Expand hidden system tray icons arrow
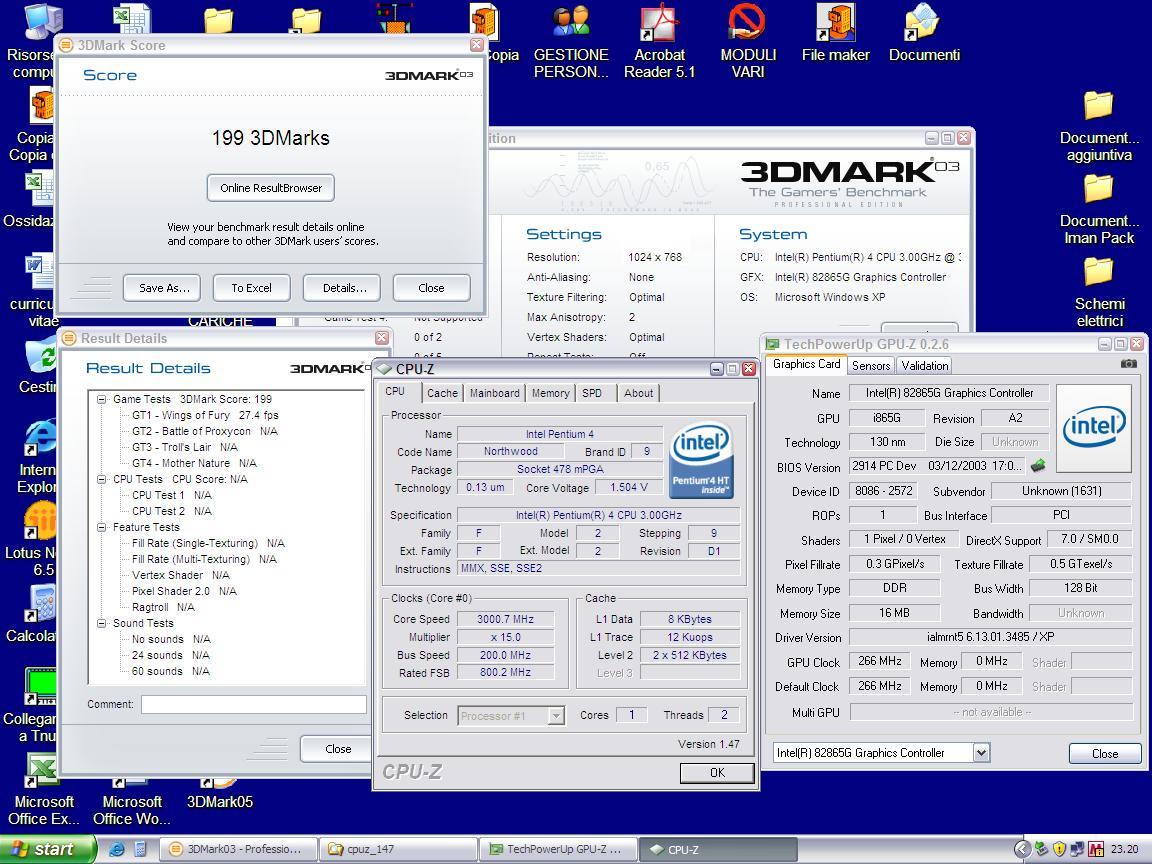Image resolution: width=1152 pixels, height=864 pixels. coord(1022,849)
